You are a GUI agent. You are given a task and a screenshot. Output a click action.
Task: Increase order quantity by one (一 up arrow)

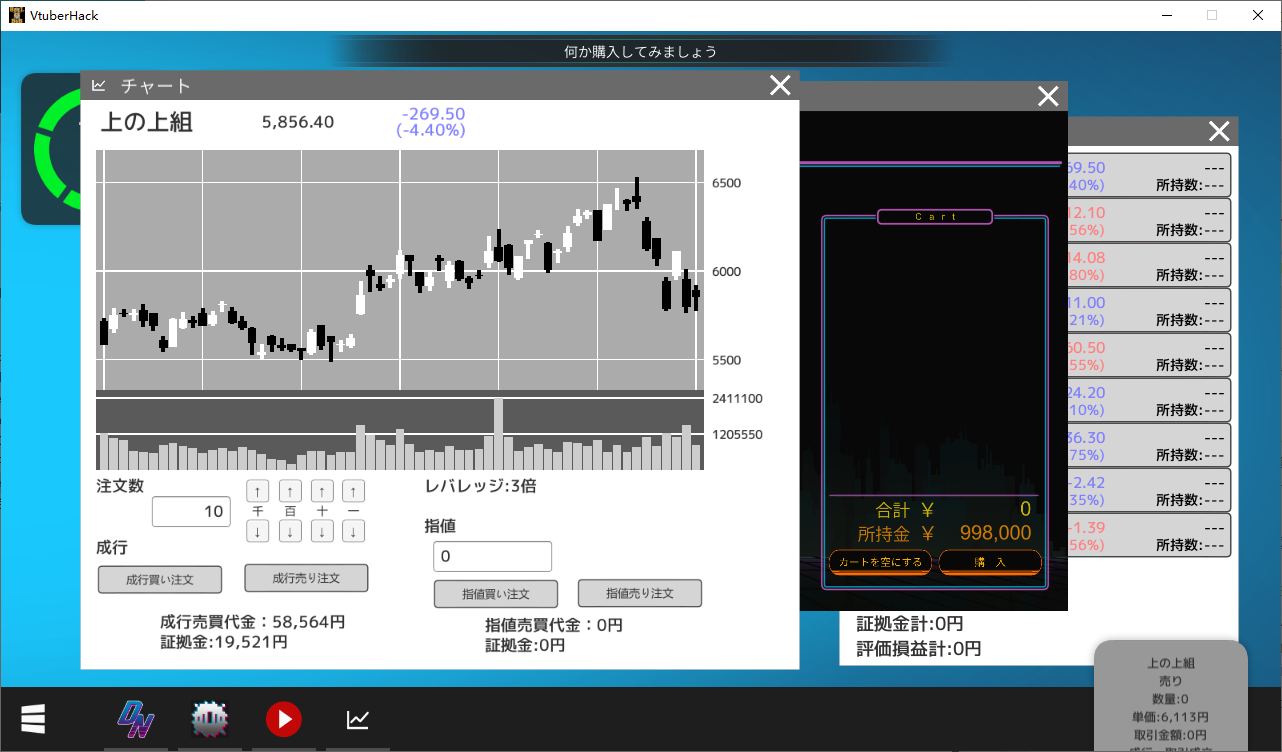tap(353, 491)
